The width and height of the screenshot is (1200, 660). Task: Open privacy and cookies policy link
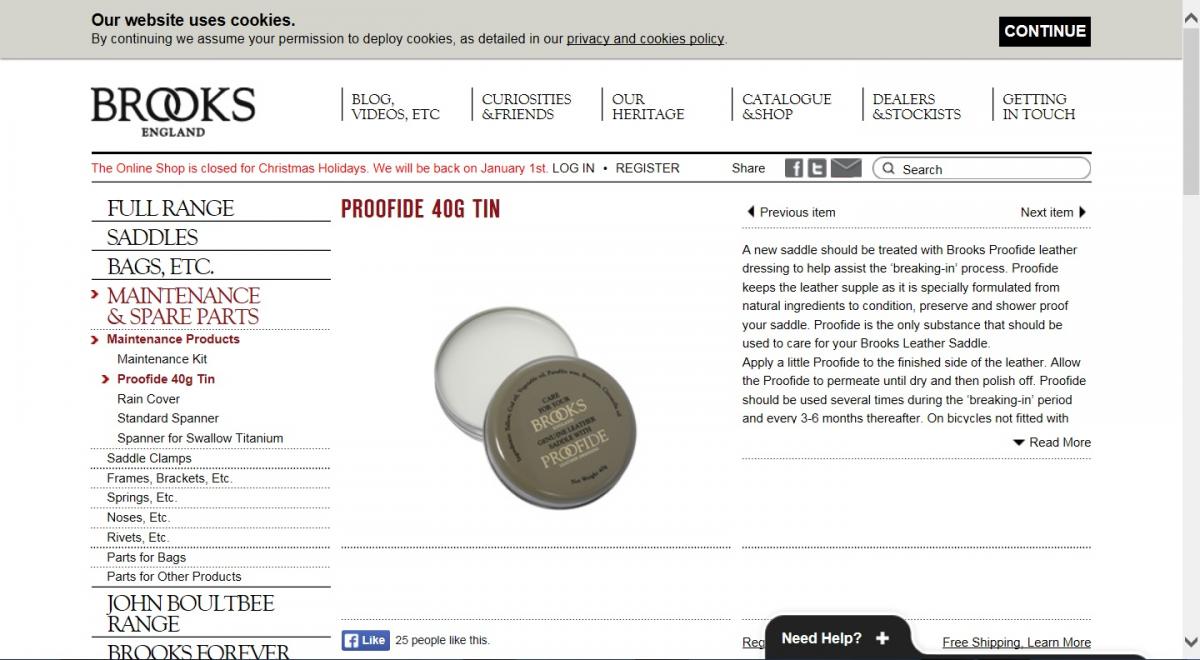(x=645, y=39)
